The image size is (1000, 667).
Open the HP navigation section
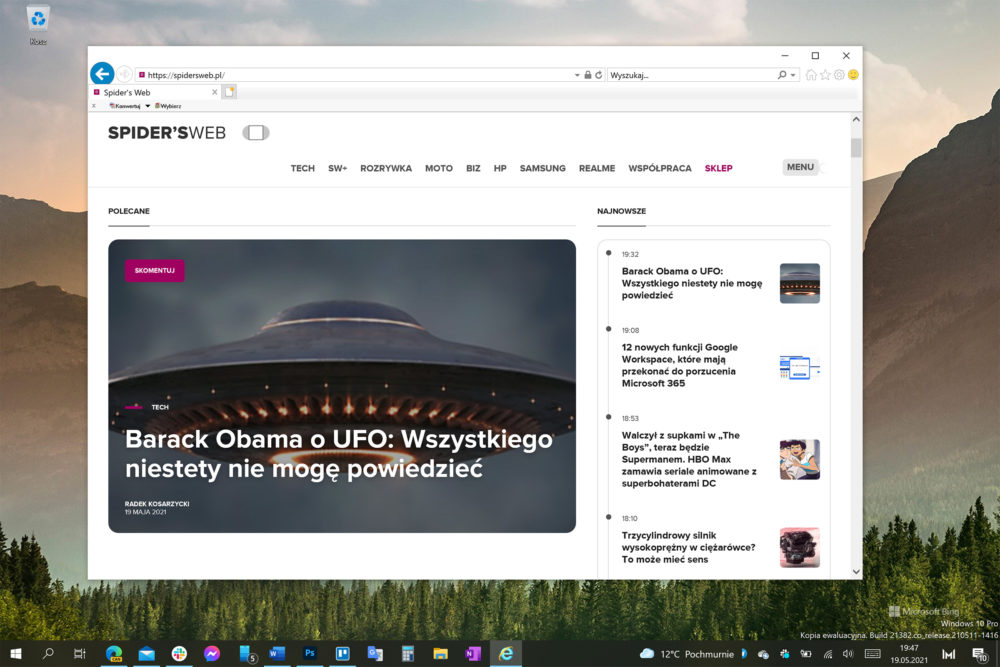coord(500,168)
